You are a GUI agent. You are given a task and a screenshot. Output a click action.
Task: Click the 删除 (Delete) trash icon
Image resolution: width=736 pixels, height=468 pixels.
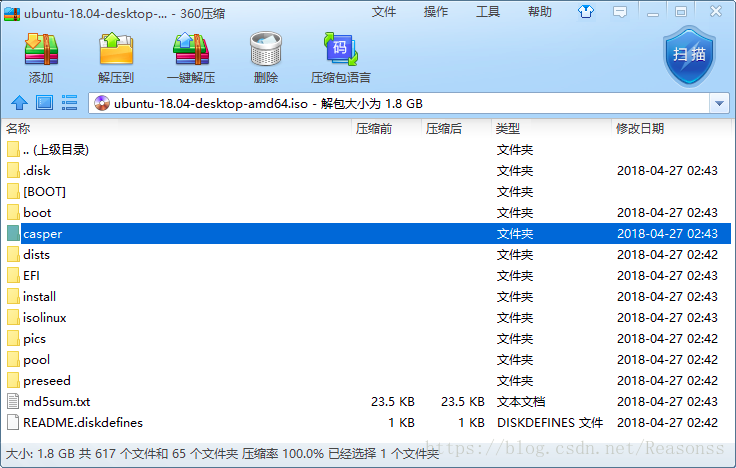pos(266,49)
